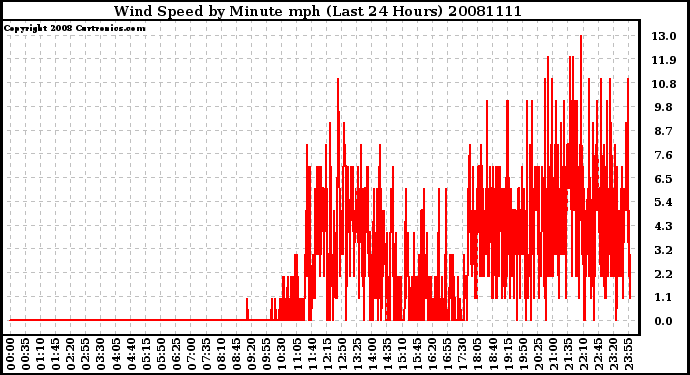Click the x-axis time label 04:05

pyautogui.click(x=116, y=354)
